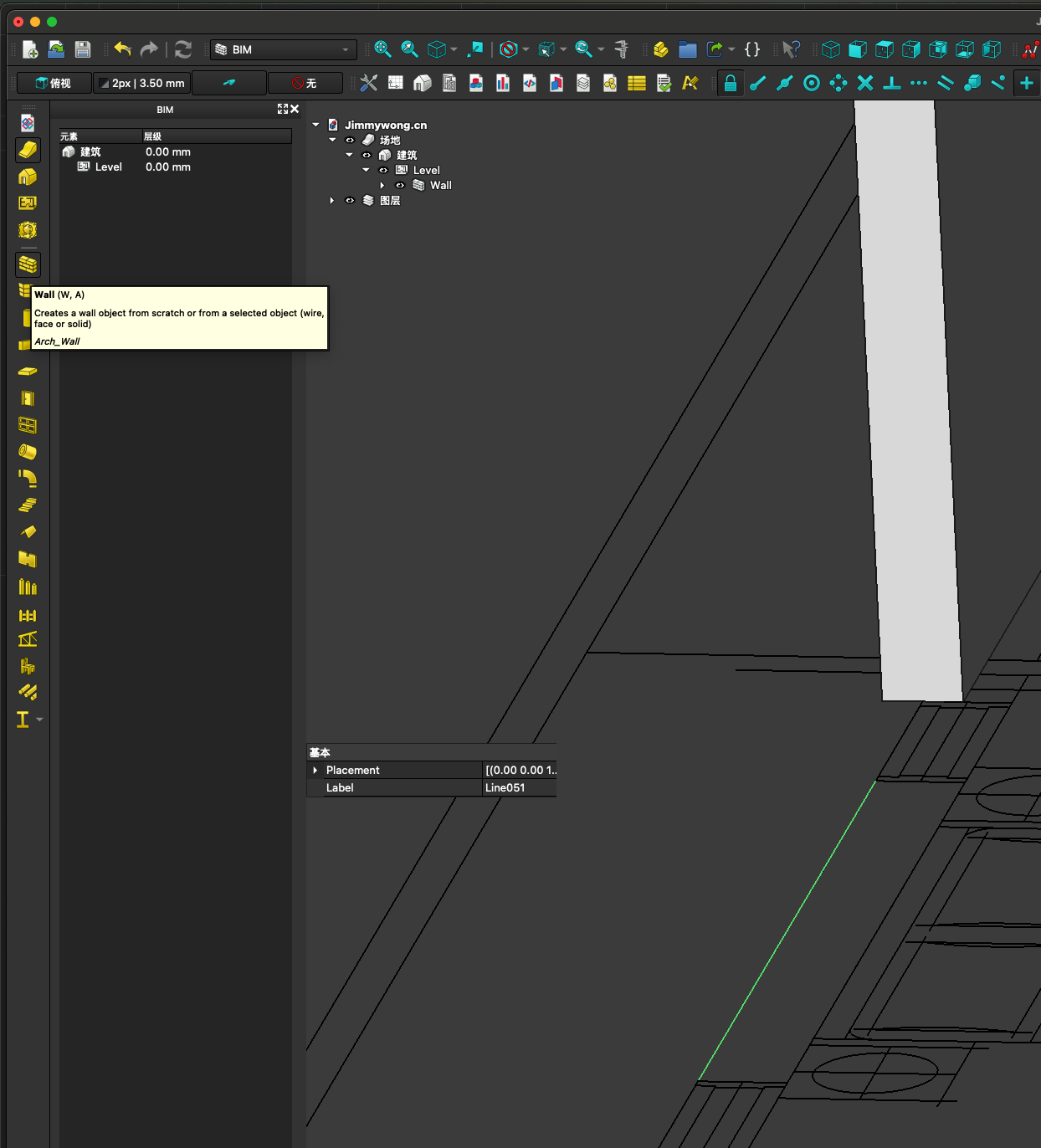The height and width of the screenshot is (1148, 1041).
Task: Click the Fit All zoom icon
Action: [382, 49]
